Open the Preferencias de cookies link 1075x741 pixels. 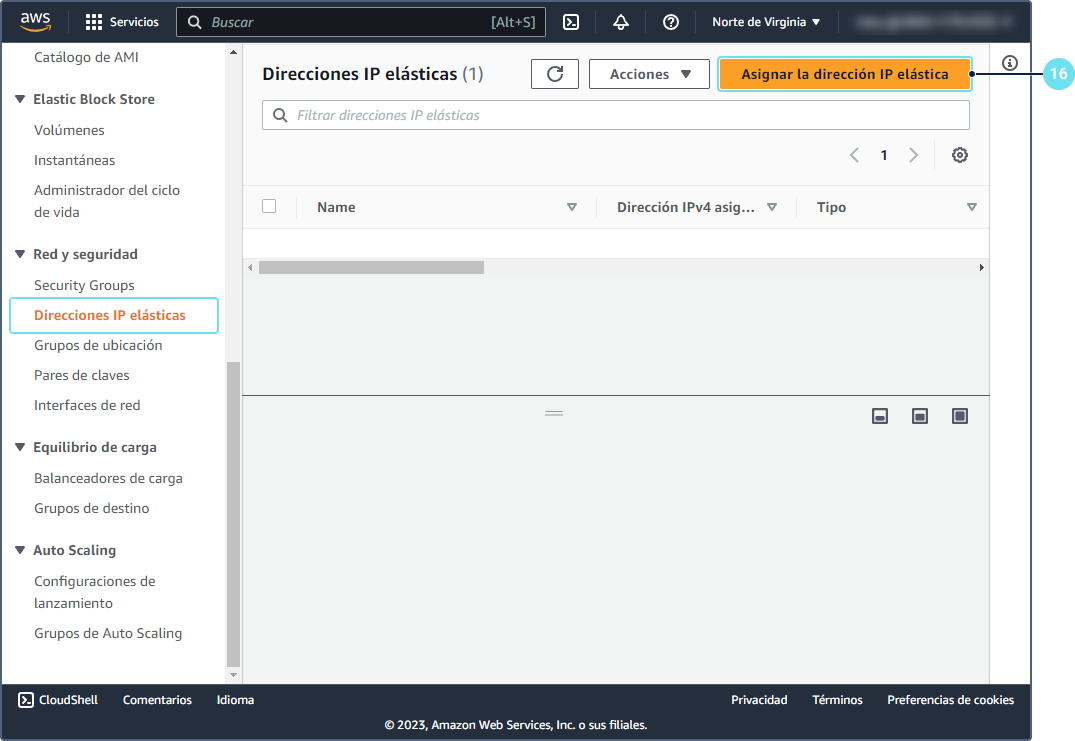pyautogui.click(x=950, y=700)
